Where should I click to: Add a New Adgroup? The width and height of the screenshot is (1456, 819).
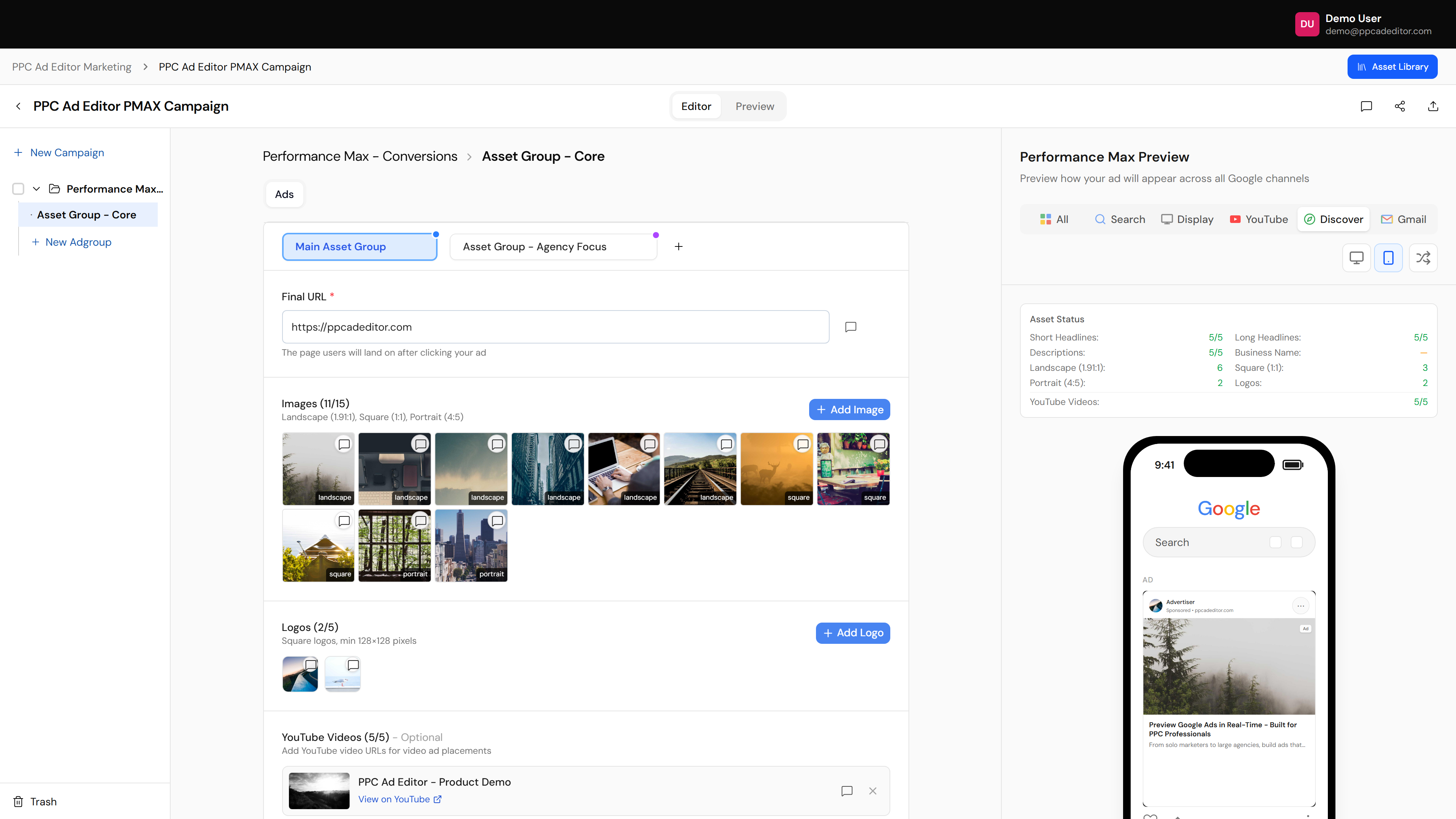tap(72, 242)
